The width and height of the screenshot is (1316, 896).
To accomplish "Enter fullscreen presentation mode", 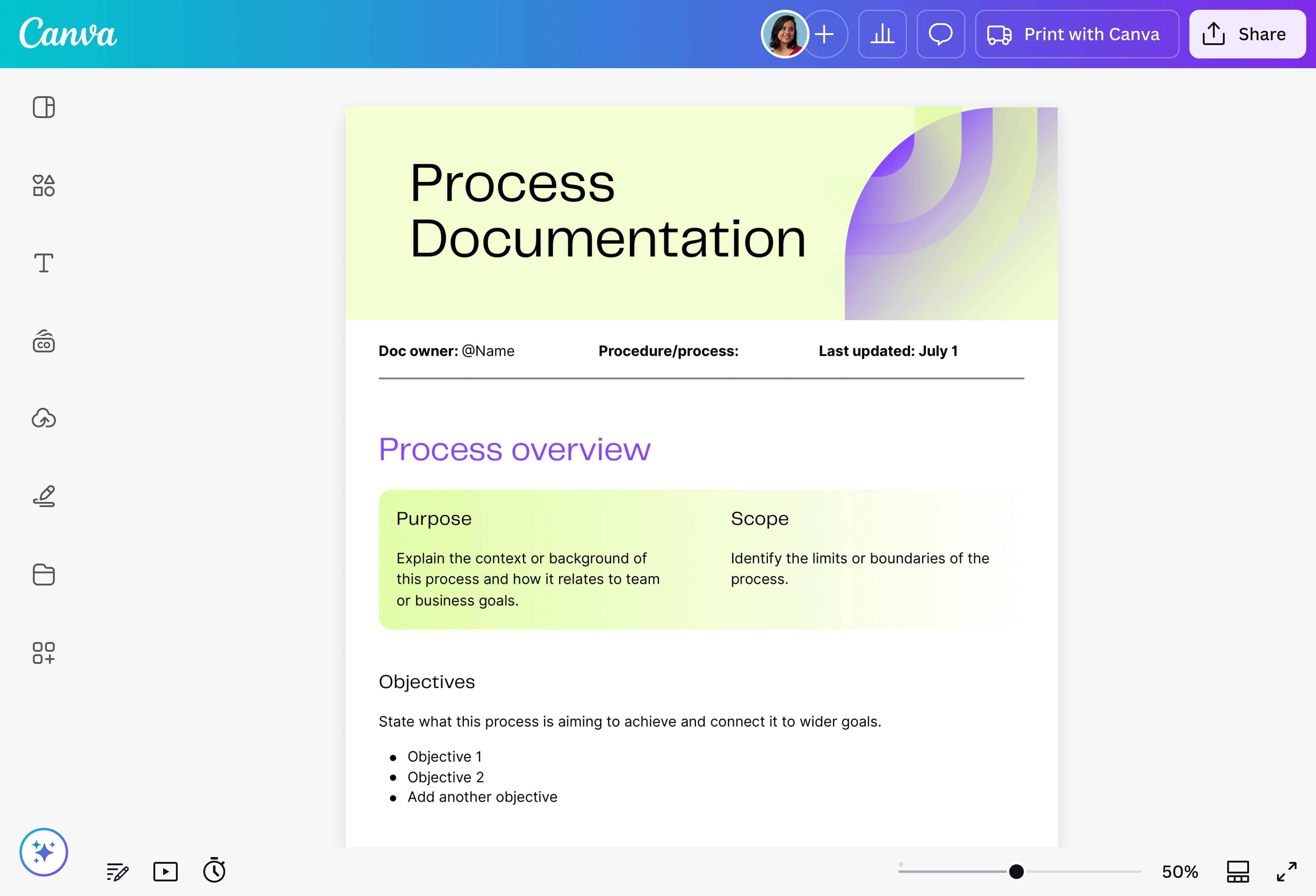I will point(1286,872).
